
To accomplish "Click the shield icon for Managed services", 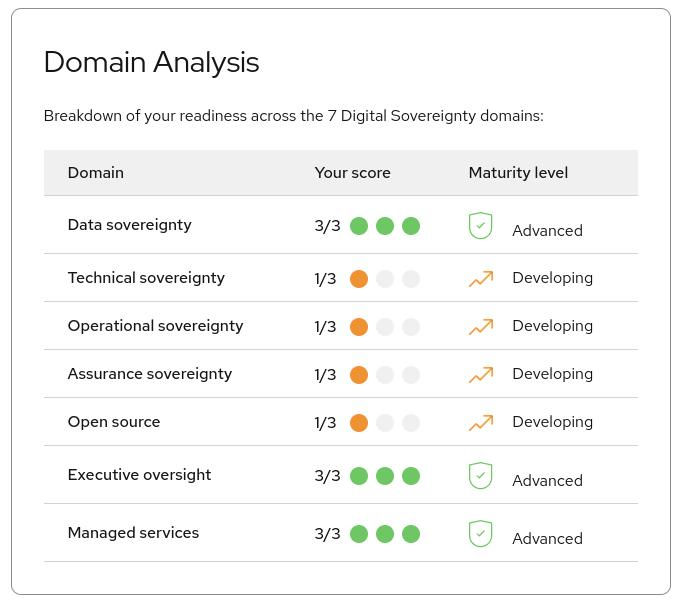I will point(480,534).
